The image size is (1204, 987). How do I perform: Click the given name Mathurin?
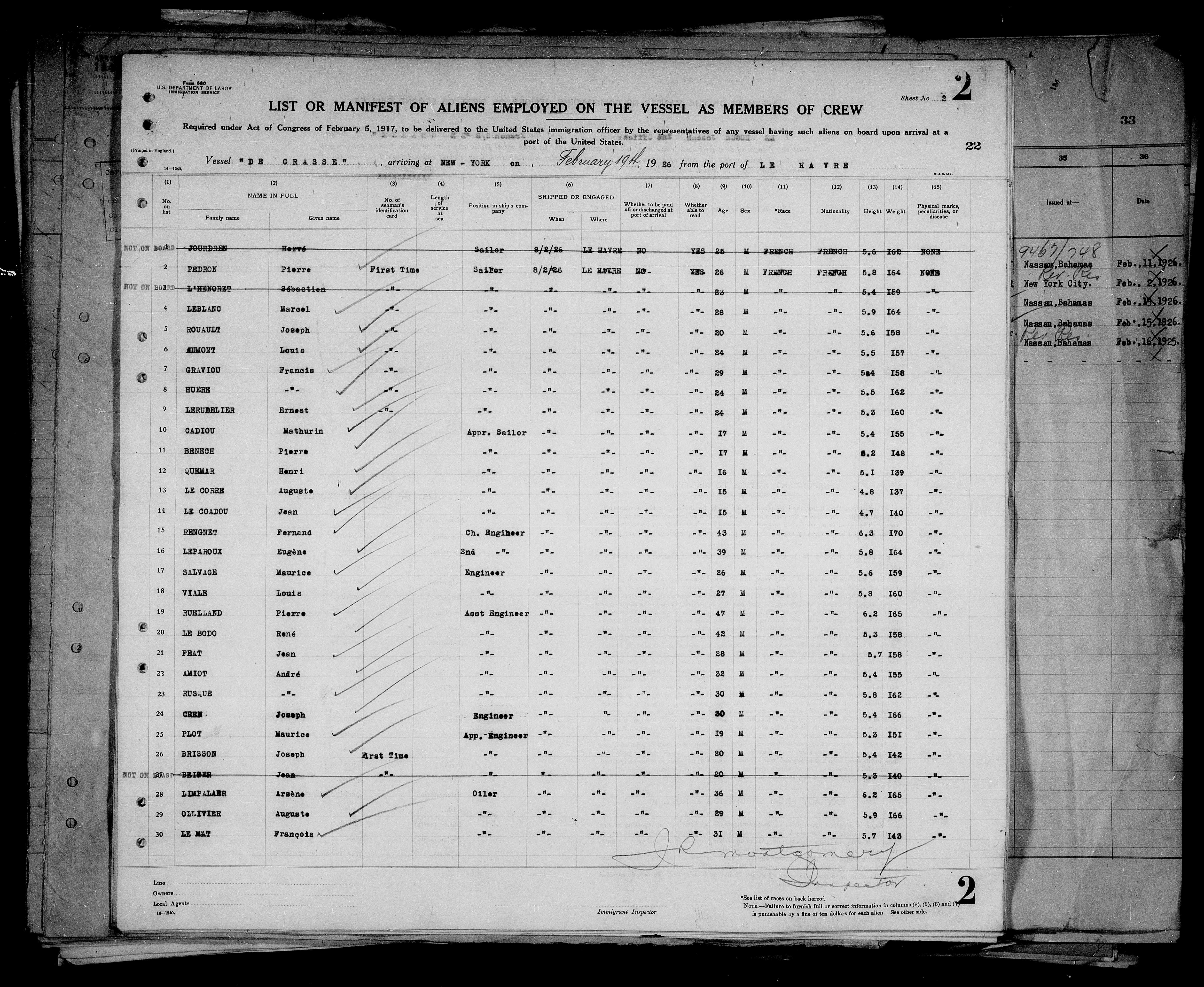pyautogui.click(x=303, y=431)
